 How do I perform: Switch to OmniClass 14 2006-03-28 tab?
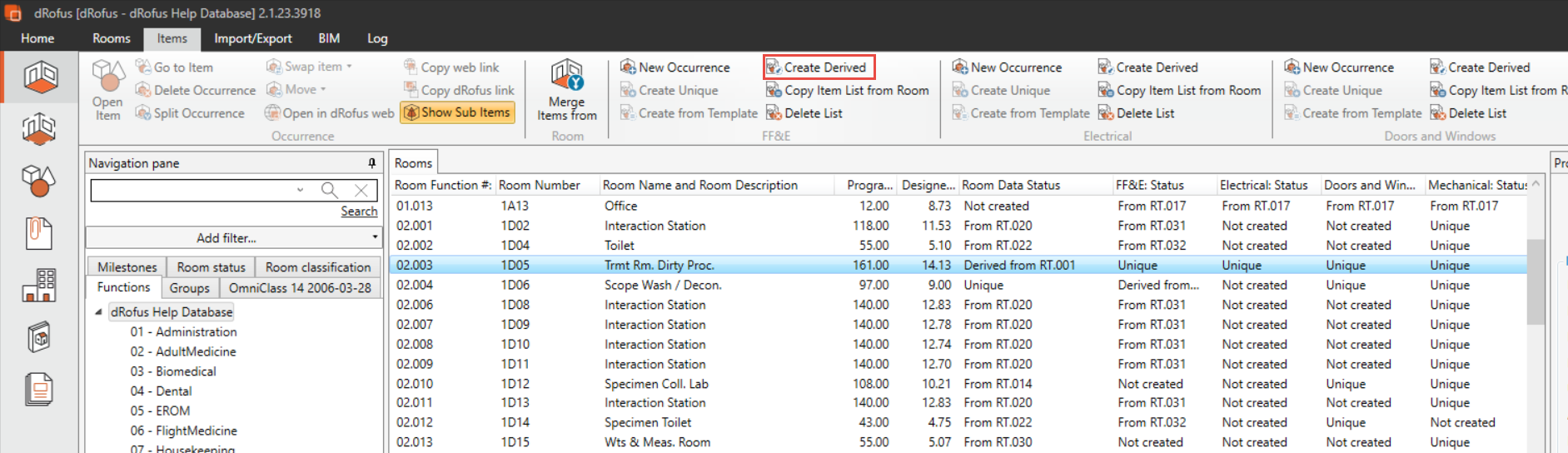pyautogui.click(x=300, y=288)
